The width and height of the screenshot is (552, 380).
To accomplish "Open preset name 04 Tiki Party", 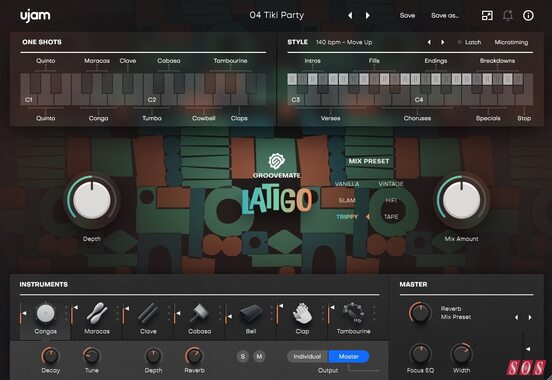I will [277, 15].
